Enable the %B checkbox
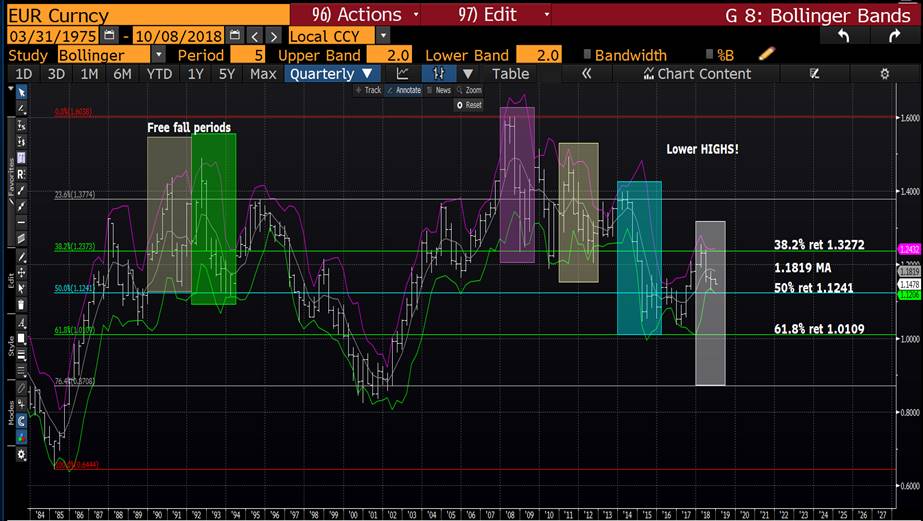 709,55
